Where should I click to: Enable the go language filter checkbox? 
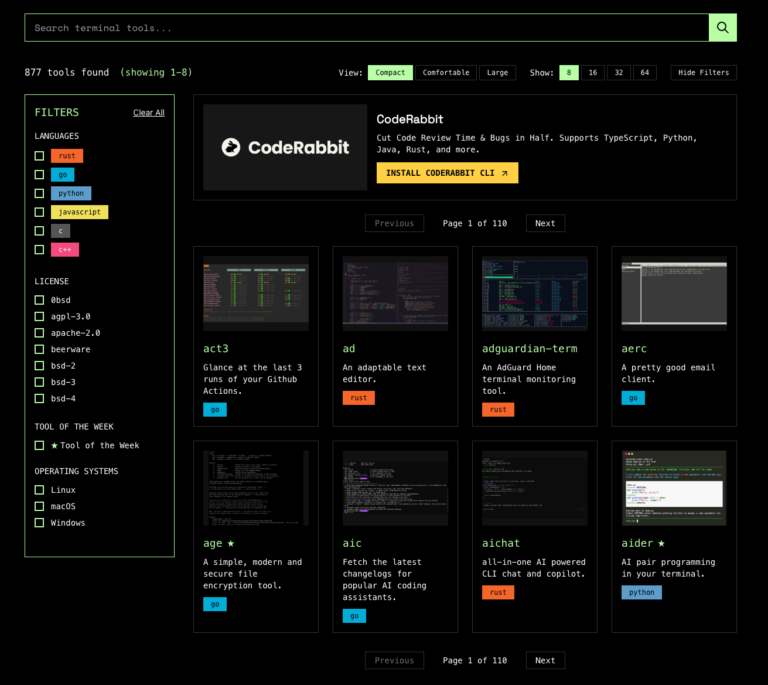(39, 174)
